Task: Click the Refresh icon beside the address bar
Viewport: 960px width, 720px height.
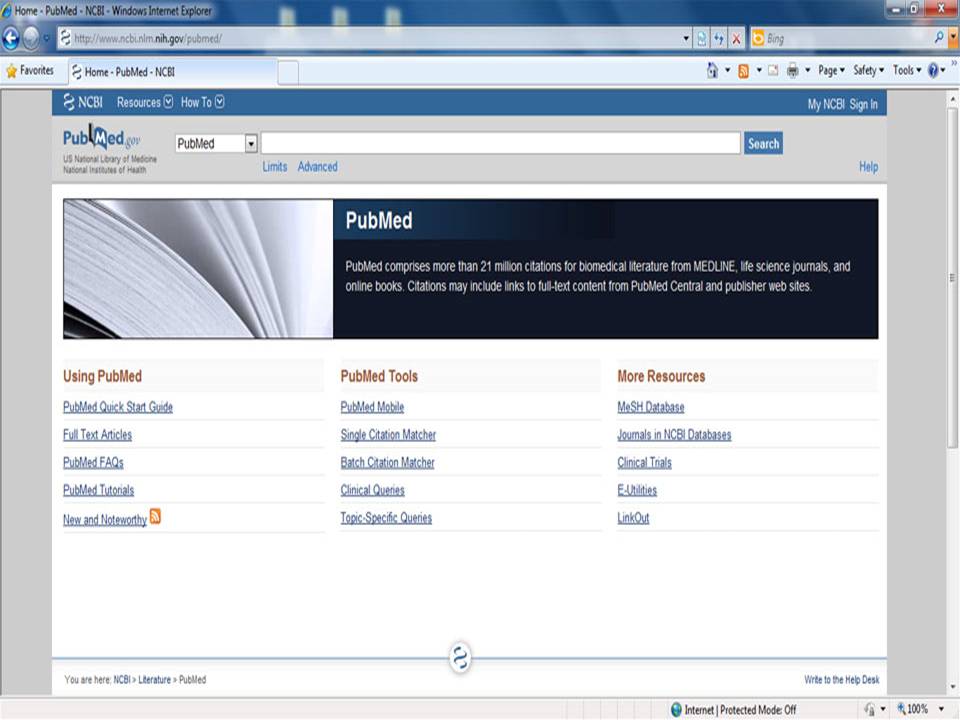Action: coord(719,39)
